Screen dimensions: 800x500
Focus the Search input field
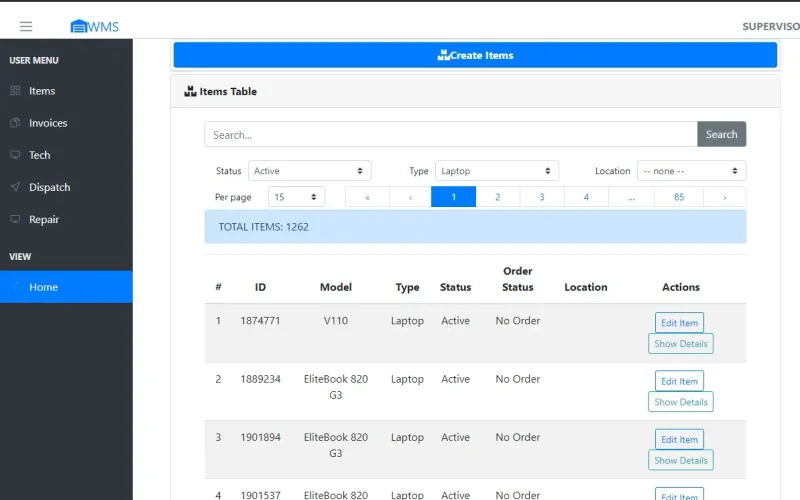point(451,134)
